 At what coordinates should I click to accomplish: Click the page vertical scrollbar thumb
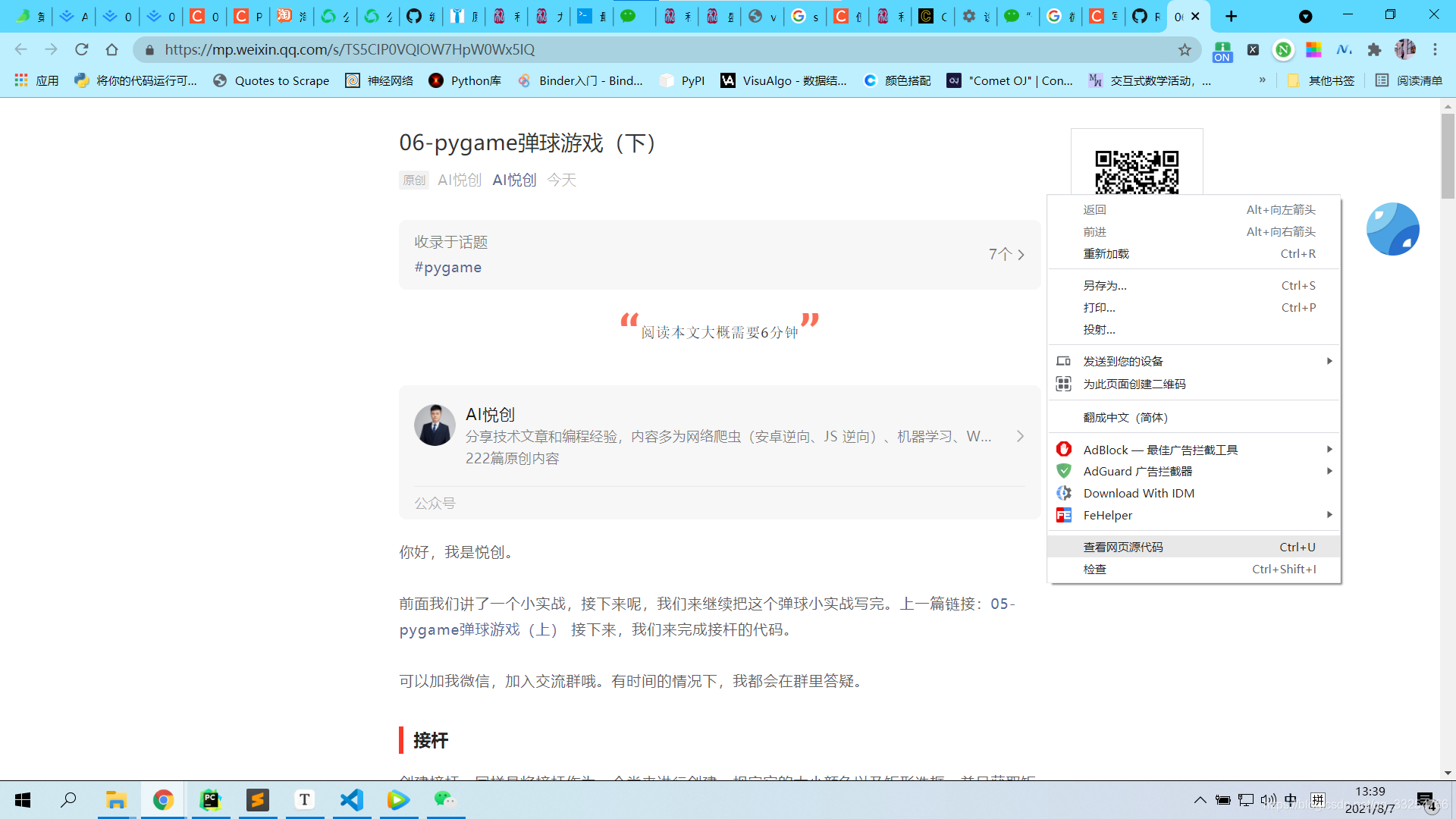(1448, 155)
